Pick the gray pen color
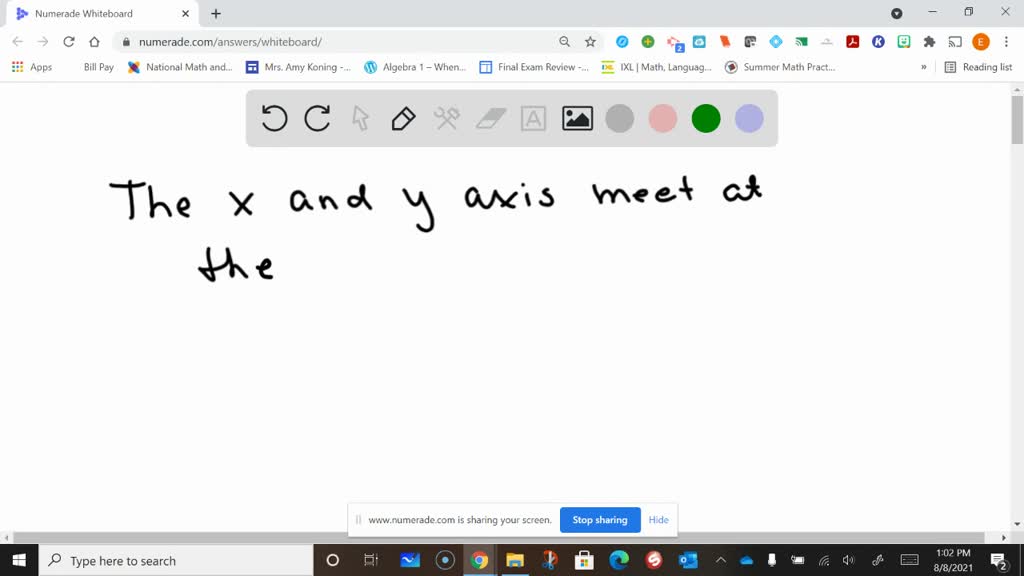1024x576 pixels. 620,118
